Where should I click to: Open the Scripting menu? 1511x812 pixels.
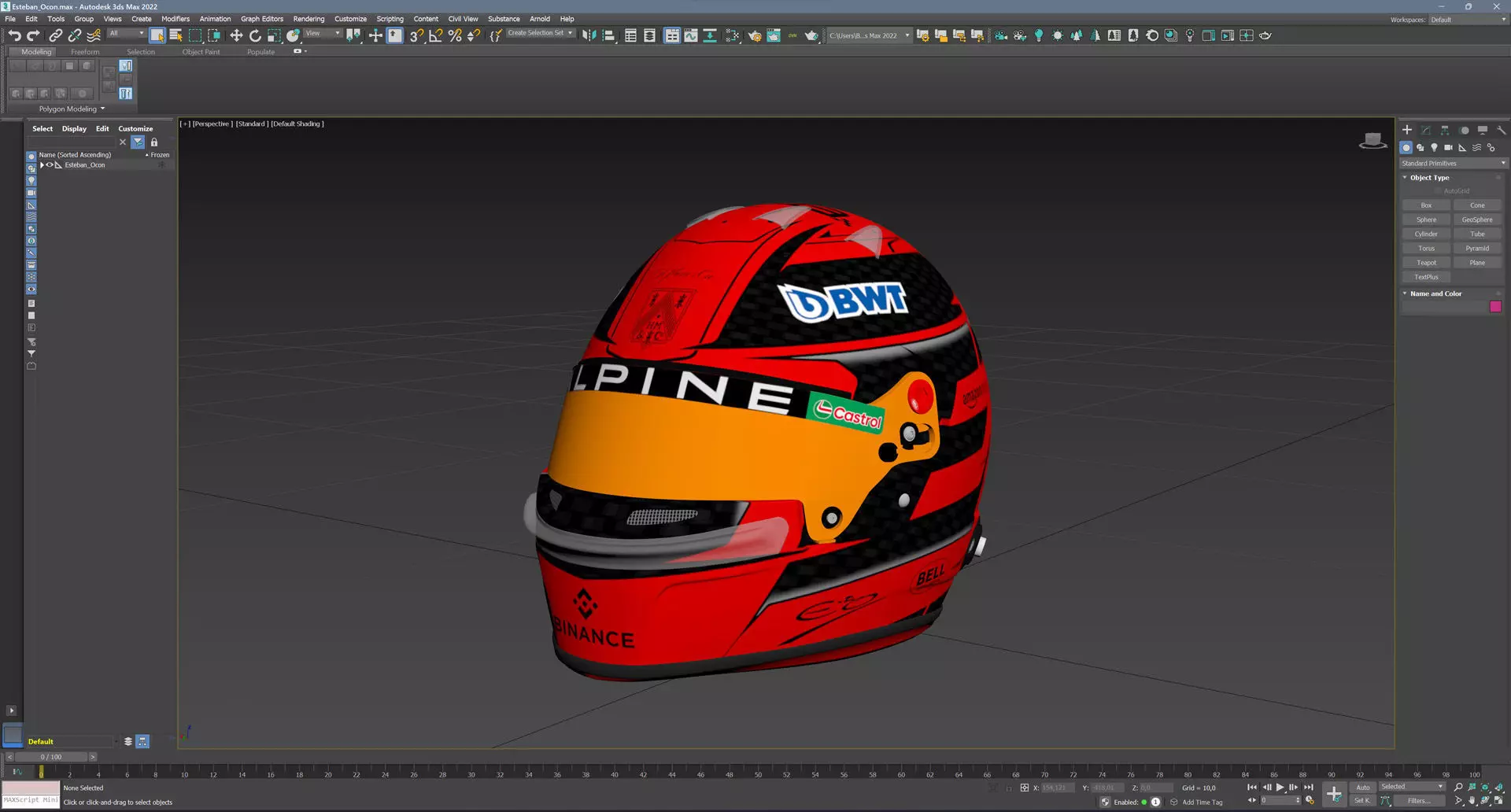[390, 19]
